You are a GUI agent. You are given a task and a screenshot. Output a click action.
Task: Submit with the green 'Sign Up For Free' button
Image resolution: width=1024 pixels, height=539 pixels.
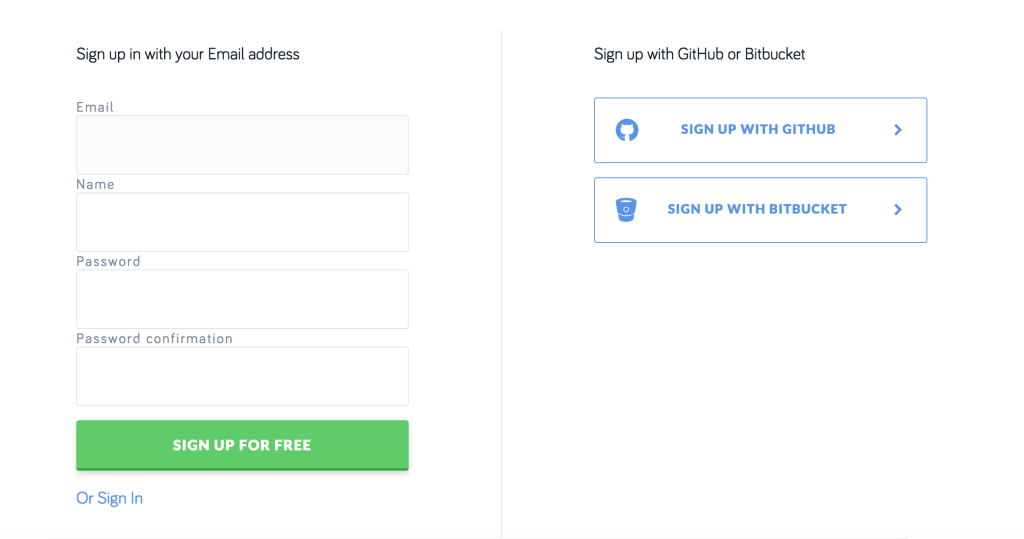tap(242, 445)
